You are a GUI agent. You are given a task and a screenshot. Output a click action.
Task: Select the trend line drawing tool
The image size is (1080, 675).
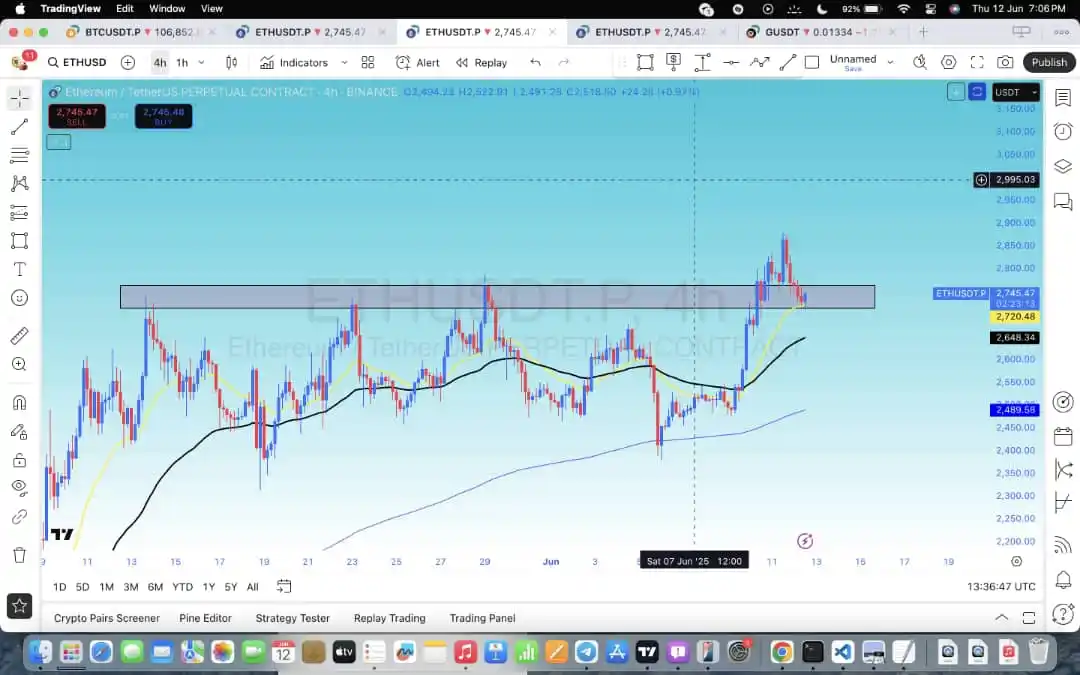(x=19, y=127)
